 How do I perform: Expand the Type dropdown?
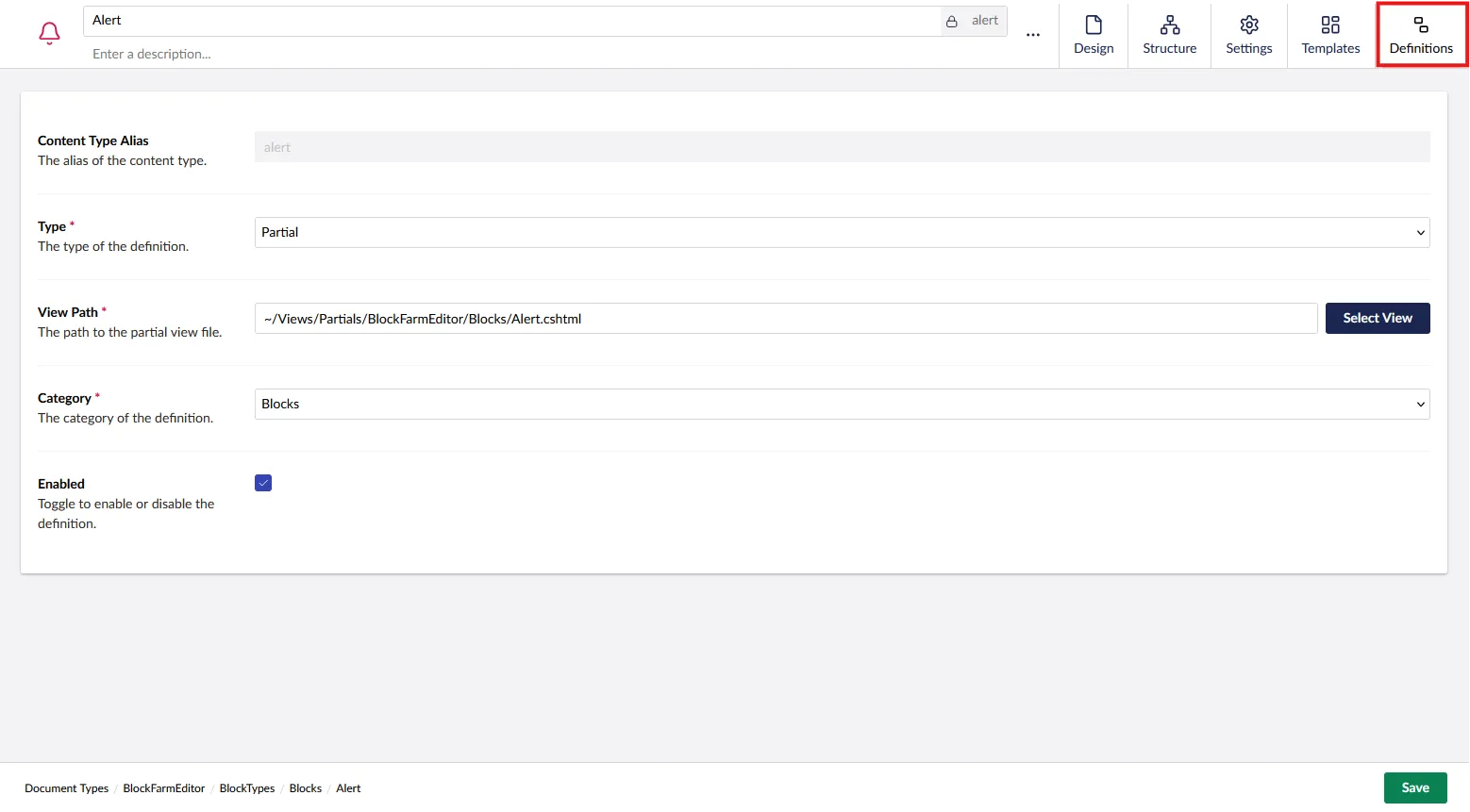842,233
